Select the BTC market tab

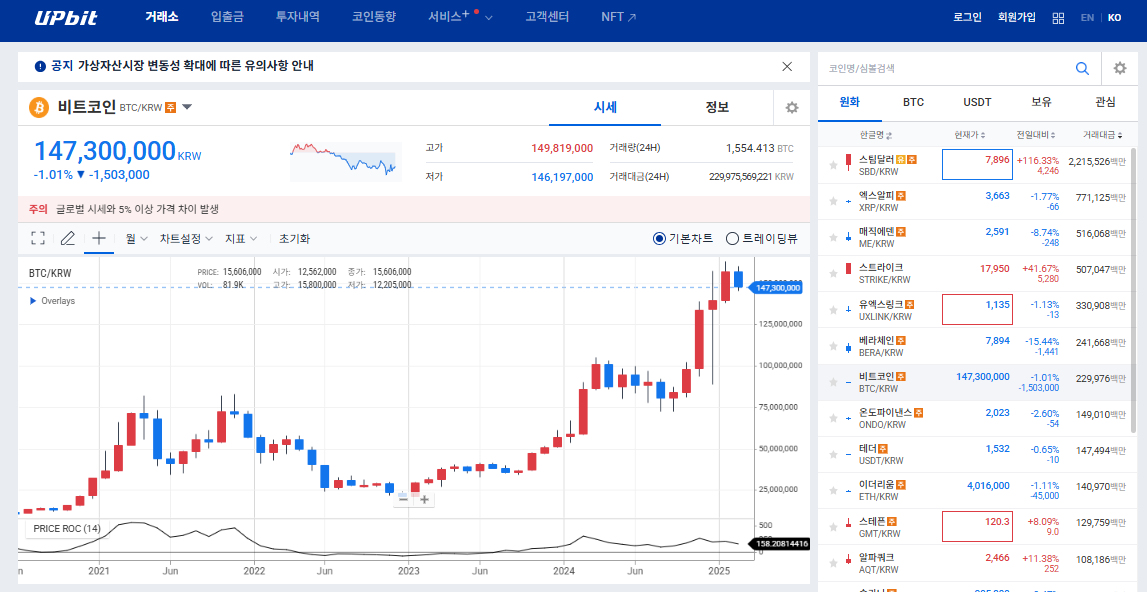[x=913, y=102]
